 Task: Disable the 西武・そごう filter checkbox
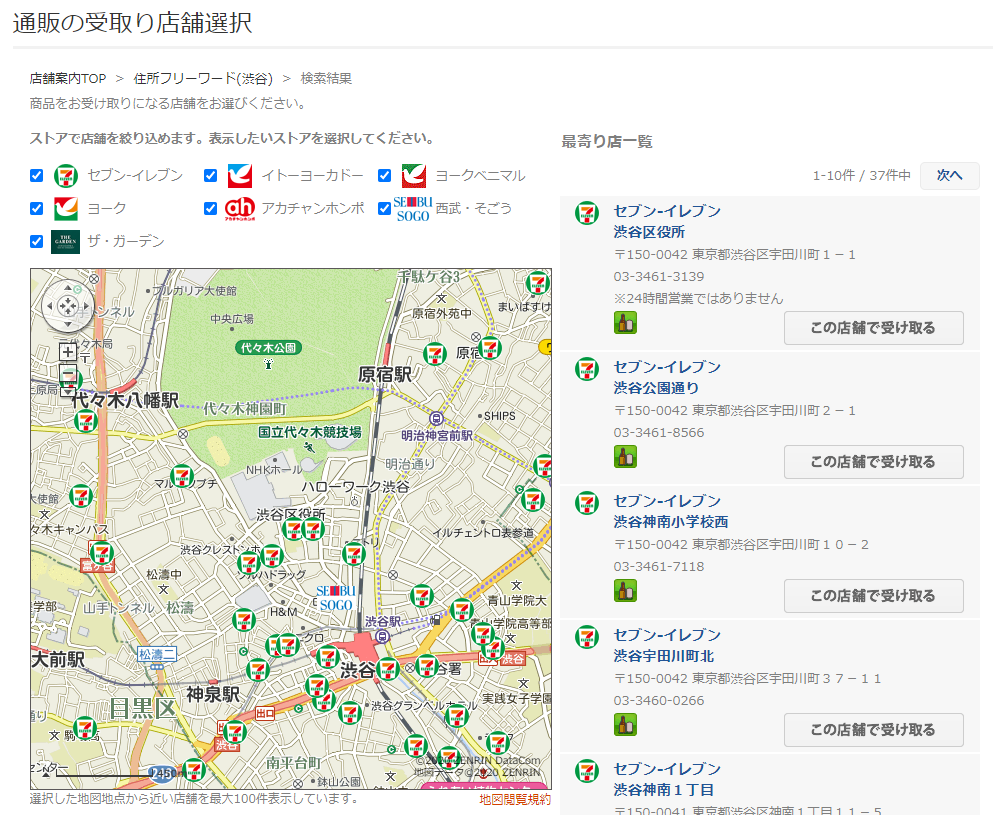click(384, 208)
